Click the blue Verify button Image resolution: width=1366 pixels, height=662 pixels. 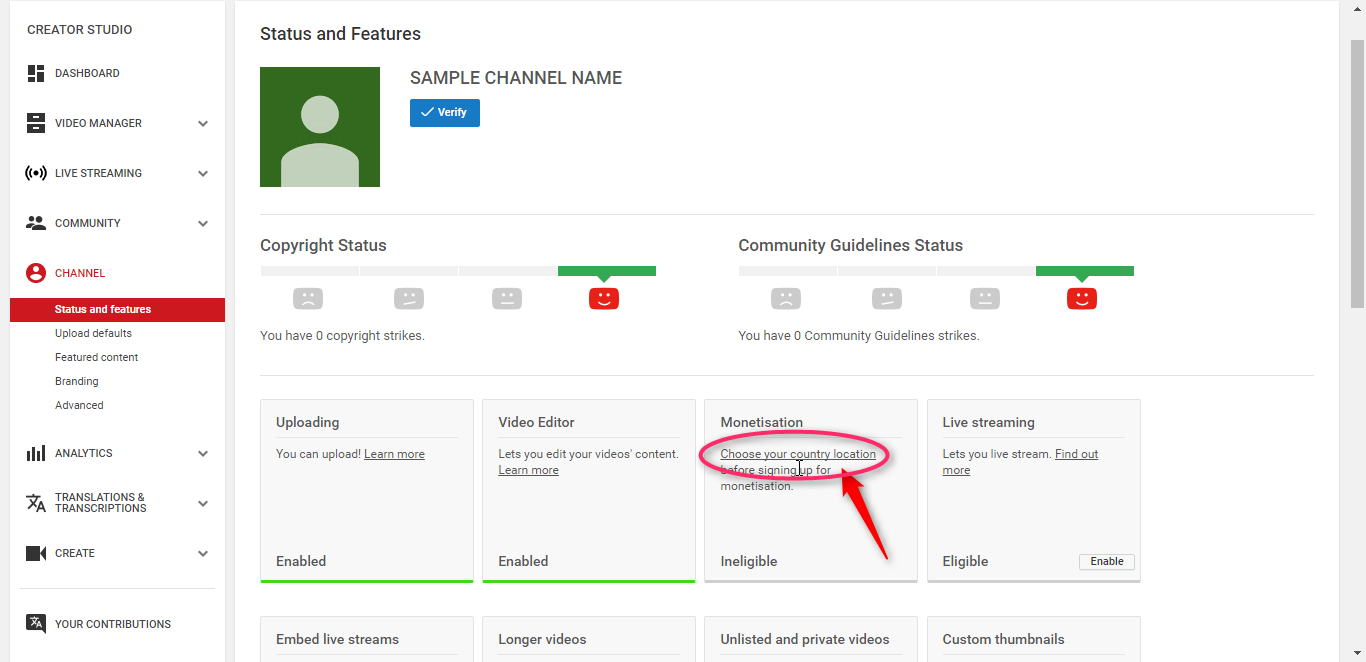point(445,113)
